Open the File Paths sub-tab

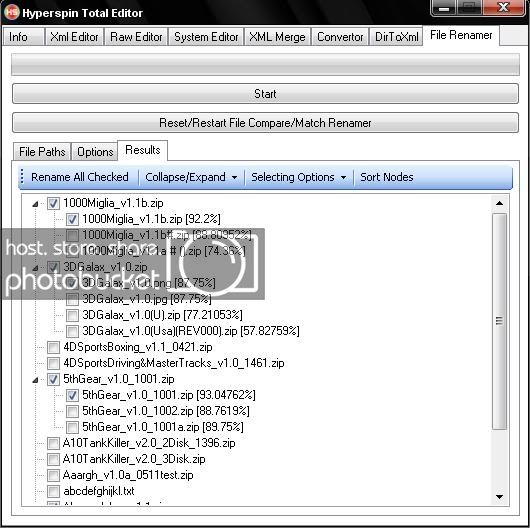point(42,152)
